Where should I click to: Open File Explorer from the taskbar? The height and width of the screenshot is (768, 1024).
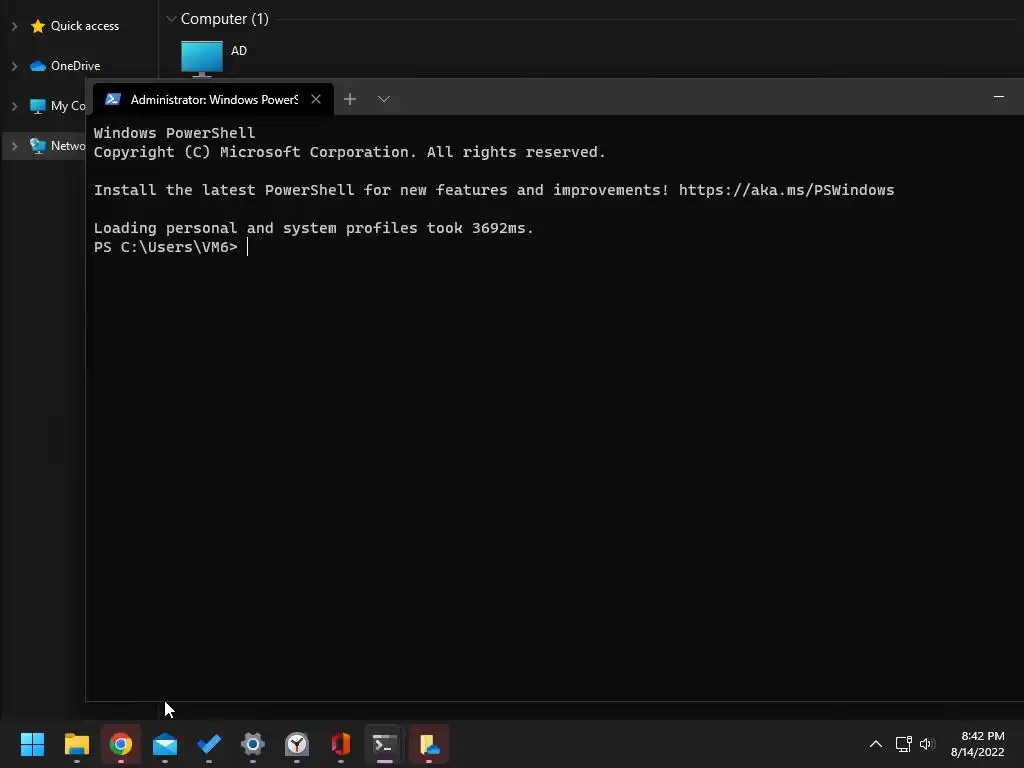coord(76,744)
